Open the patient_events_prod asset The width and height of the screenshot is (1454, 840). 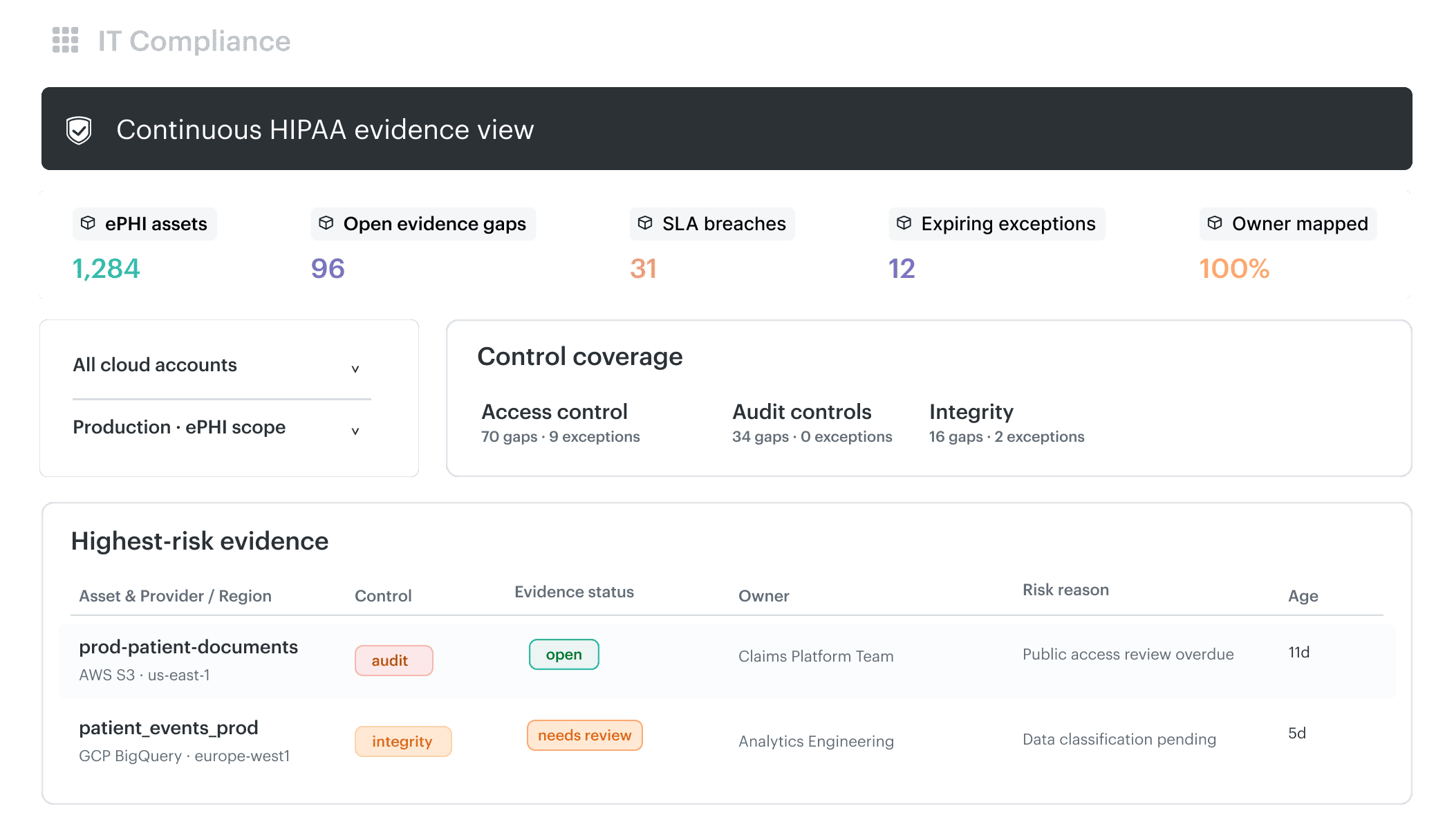(x=168, y=728)
